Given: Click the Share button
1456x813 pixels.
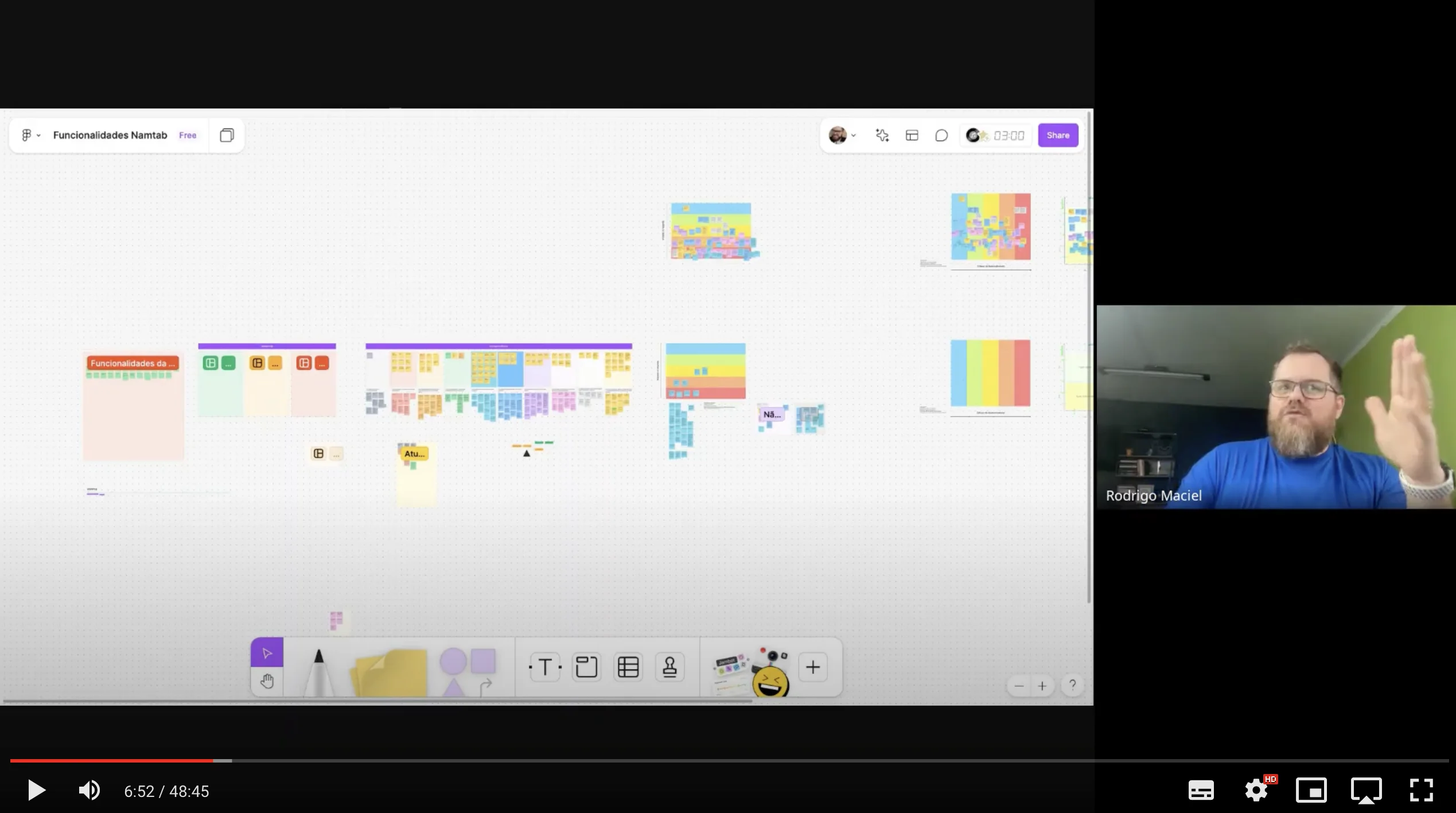Looking at the screenshot, I should tap(1058, 135).
